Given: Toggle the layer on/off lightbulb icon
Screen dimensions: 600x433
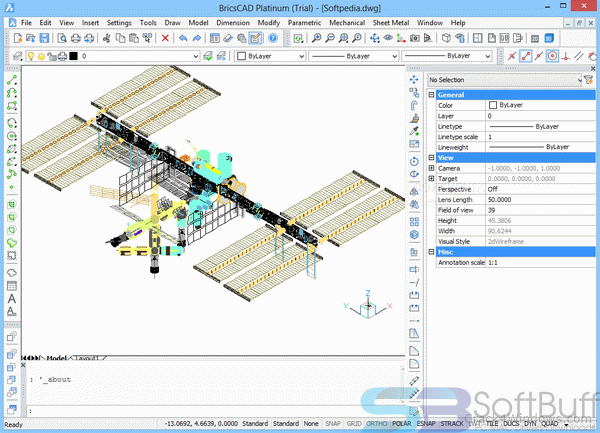Looking at the screenshot, I should 31,56.
